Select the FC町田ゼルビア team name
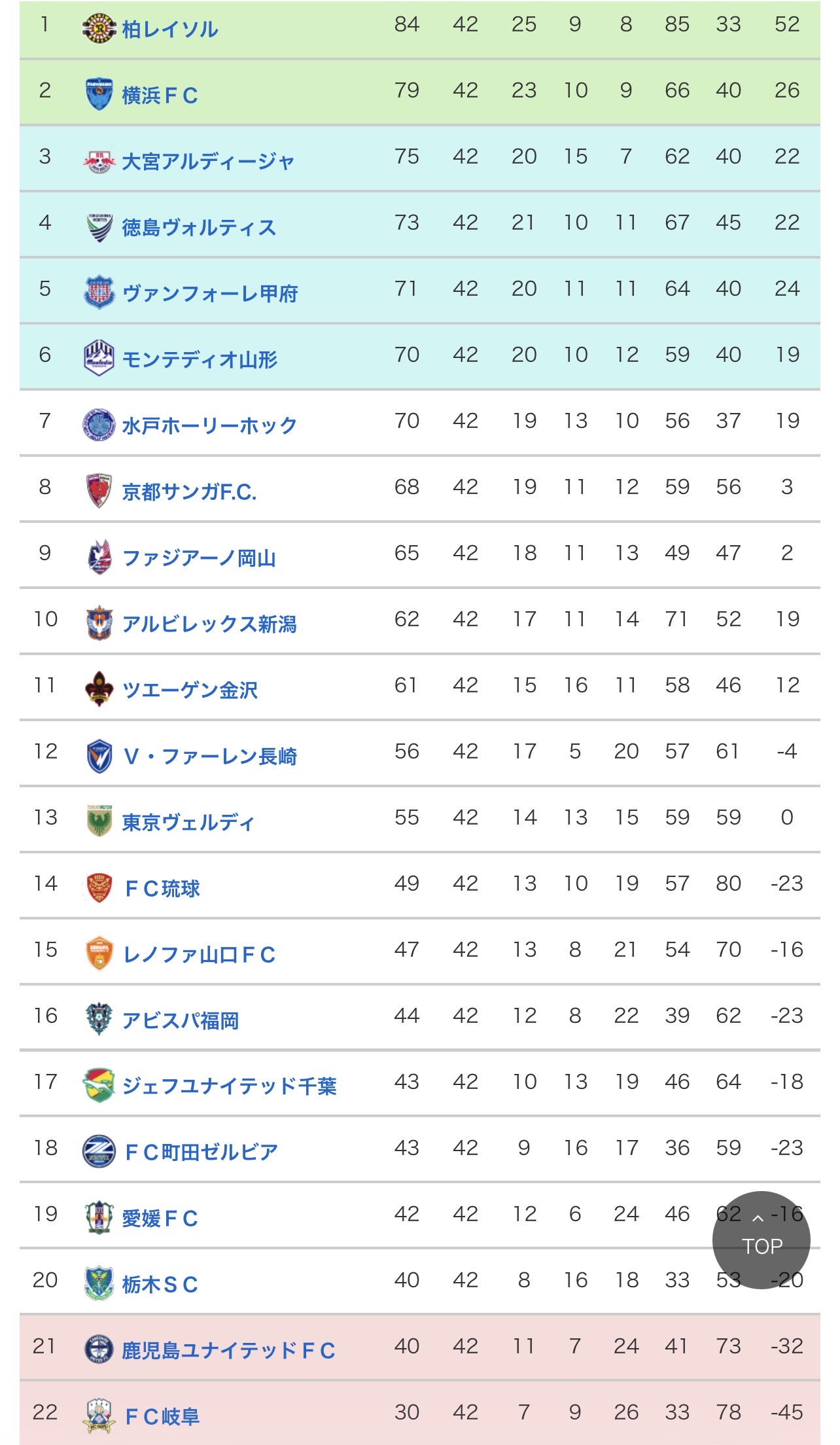This screenshot has height=1445, width=840. click(201, 1152)
